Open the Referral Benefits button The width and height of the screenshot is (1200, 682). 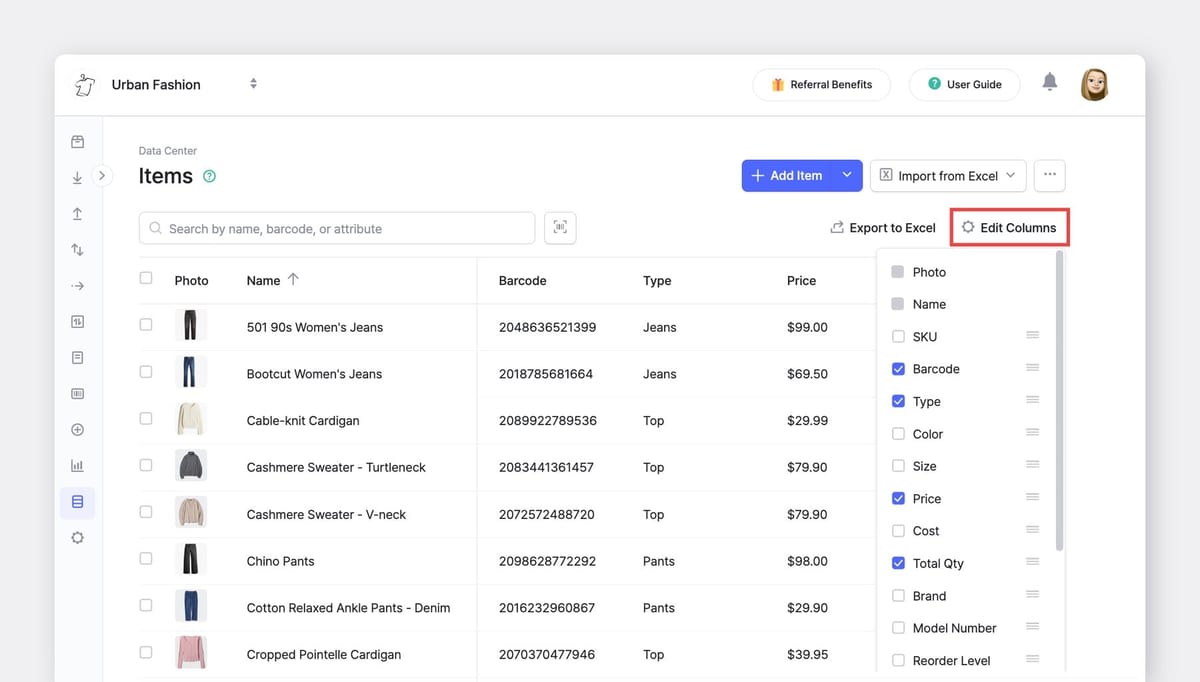tap(821, 85)
